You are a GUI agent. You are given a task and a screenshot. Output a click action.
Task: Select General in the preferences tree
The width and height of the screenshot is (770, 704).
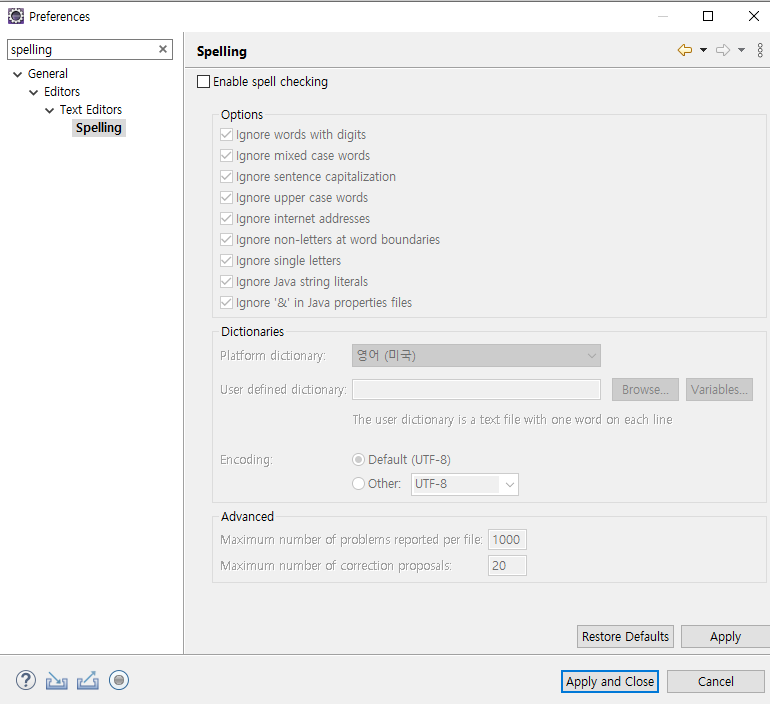(48, 74)
